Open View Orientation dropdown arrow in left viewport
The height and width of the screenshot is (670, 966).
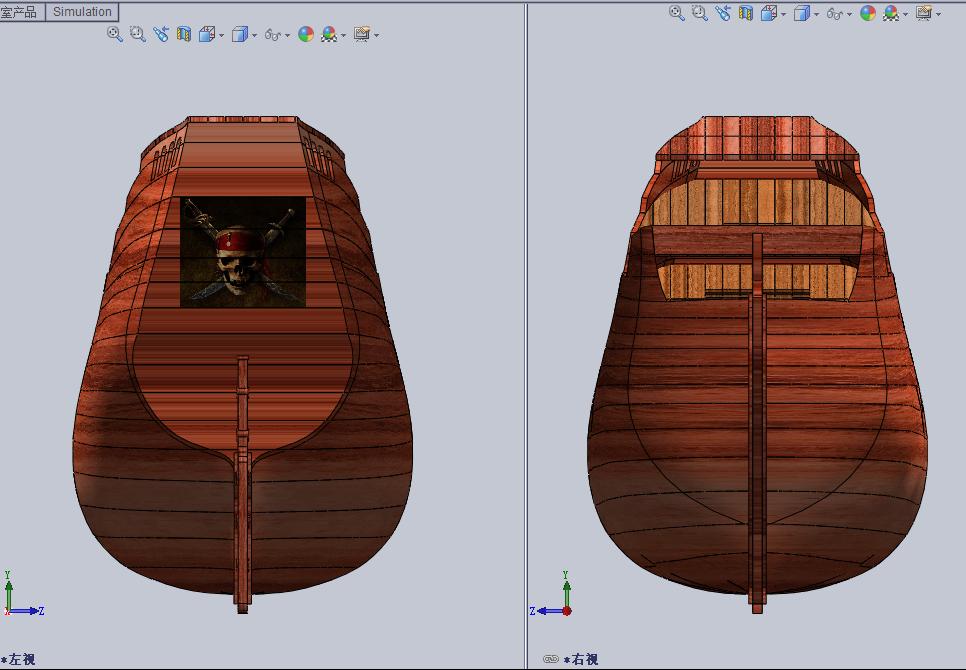(222, 36)
